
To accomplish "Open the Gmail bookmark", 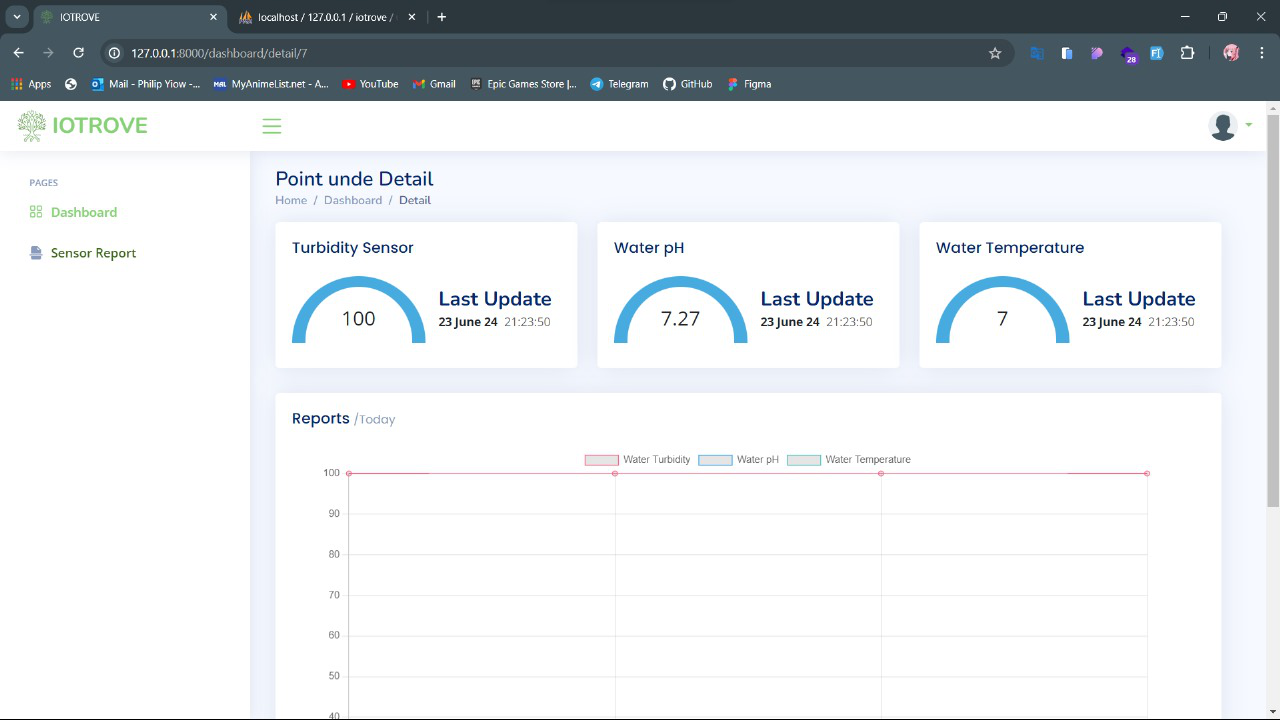I will pyautogui.click(x=434, y=84).
